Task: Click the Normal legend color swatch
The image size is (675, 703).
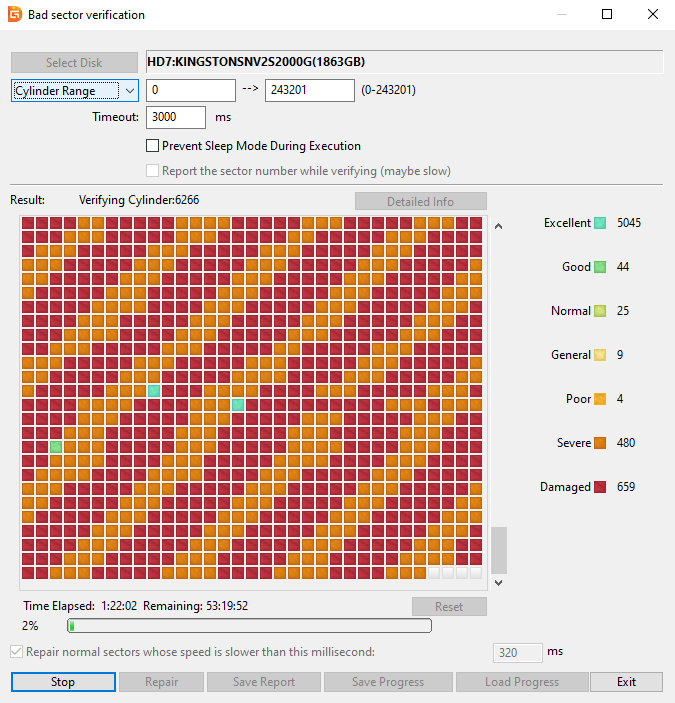Action: pyautogui.click(x=600, y=311)
